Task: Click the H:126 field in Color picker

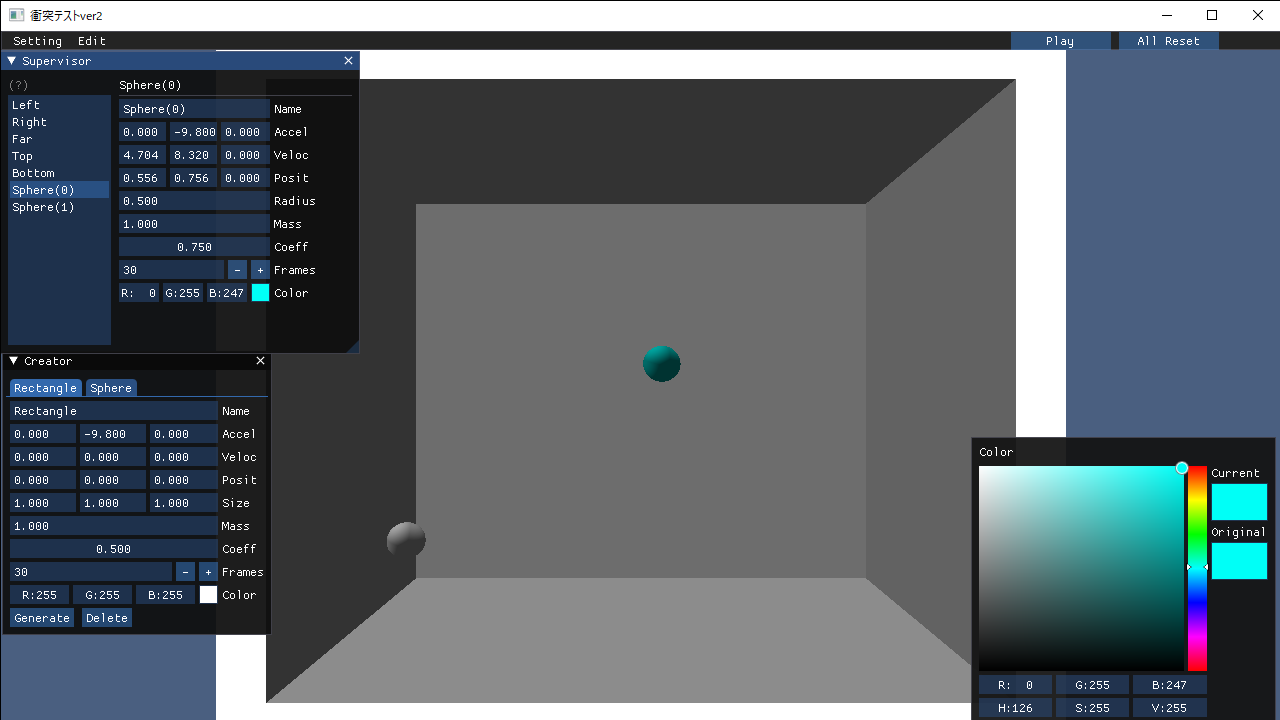Action: pyautogui.click(x=1015, y=708)
